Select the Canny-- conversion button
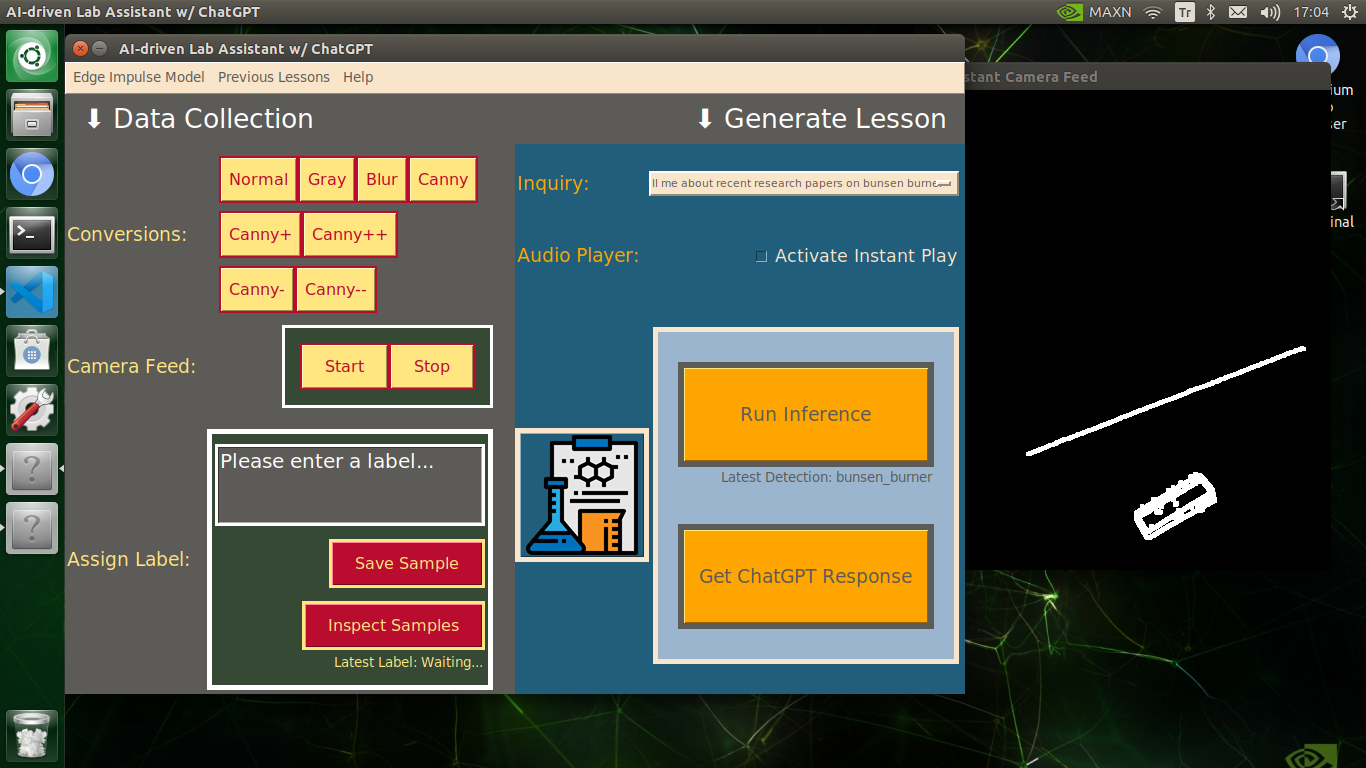The height and width of the screenshot is (768, 1366). click(336, 289)
